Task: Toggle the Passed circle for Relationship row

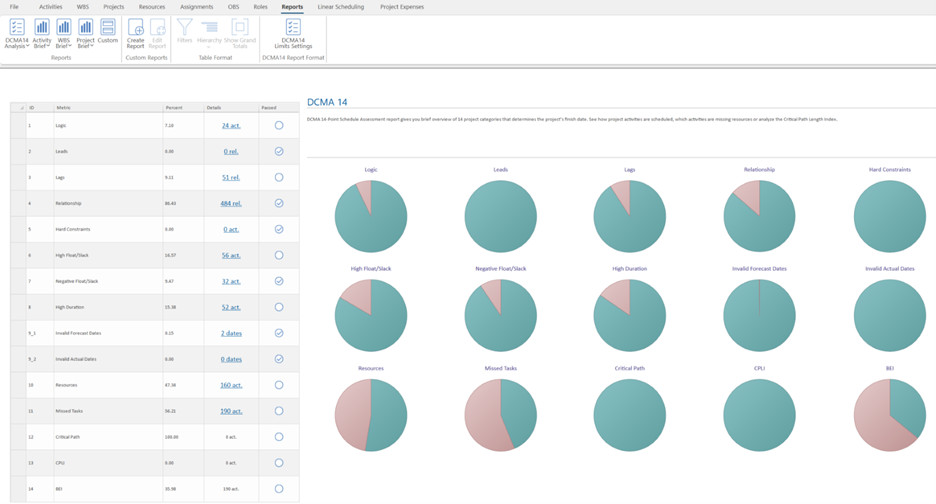Action: coord(279,203)
